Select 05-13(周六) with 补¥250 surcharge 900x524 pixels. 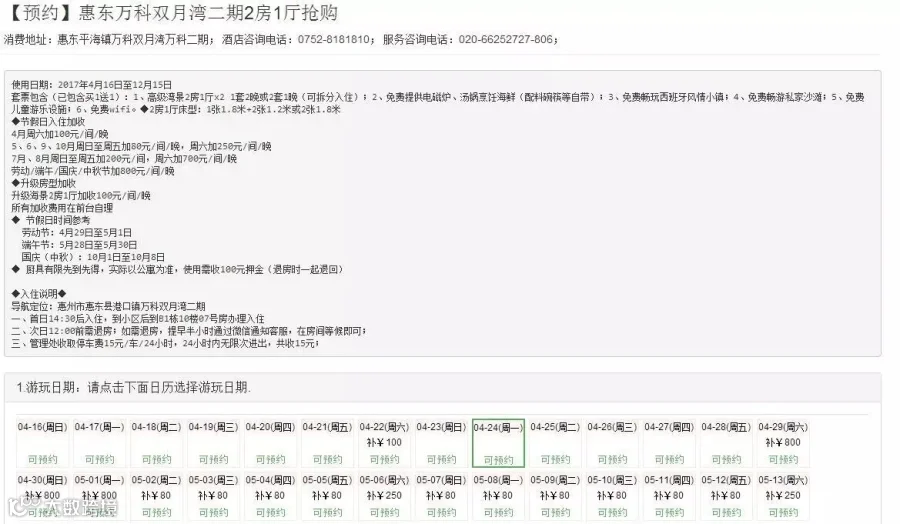[783, 496]
